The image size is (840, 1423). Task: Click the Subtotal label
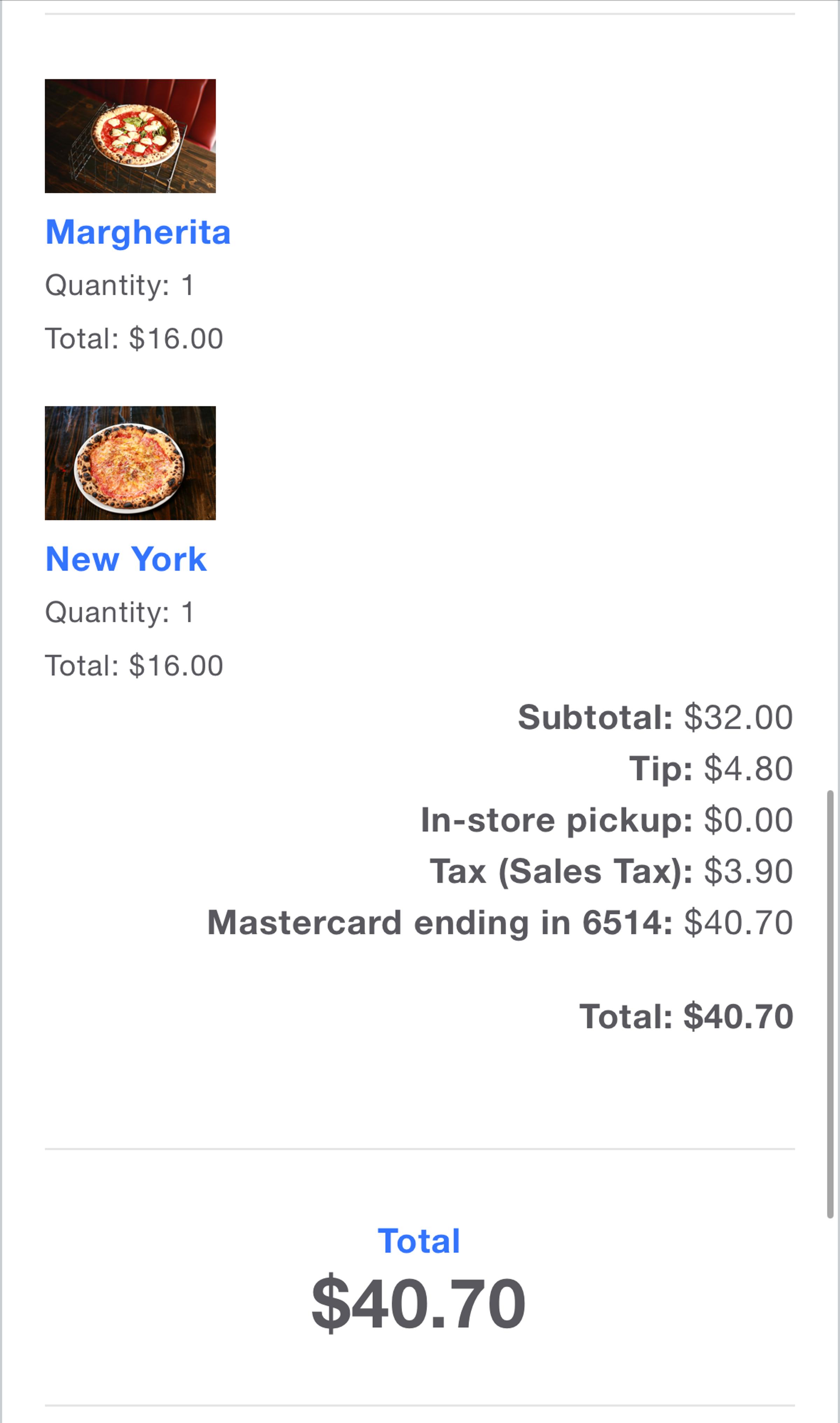pos(595,718)
